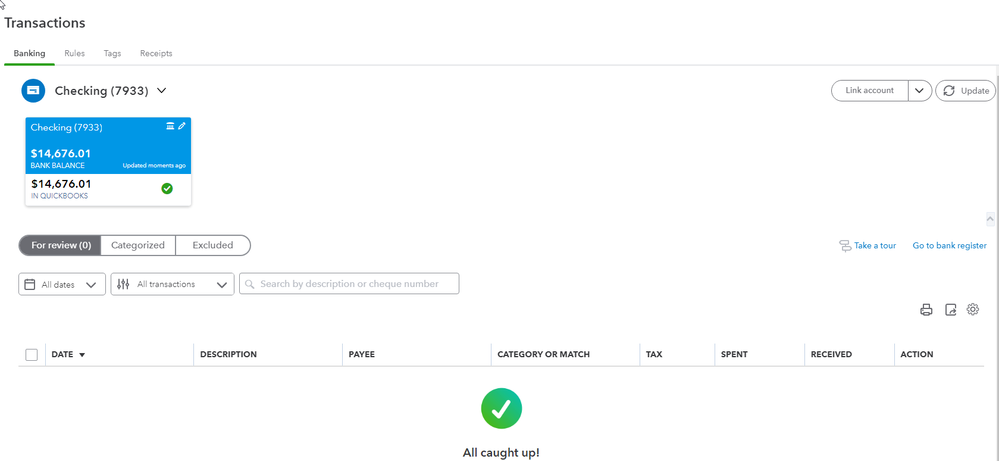Switch to the Excluded view
This screenshot has width=999, height=461.
212,245
